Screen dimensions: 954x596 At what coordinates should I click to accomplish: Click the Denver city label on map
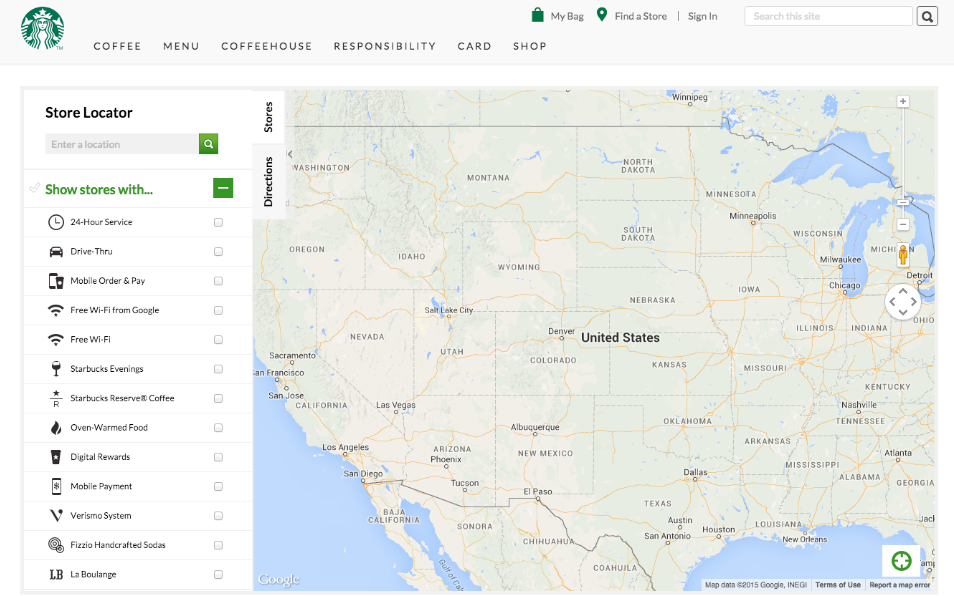coord(561,331)
